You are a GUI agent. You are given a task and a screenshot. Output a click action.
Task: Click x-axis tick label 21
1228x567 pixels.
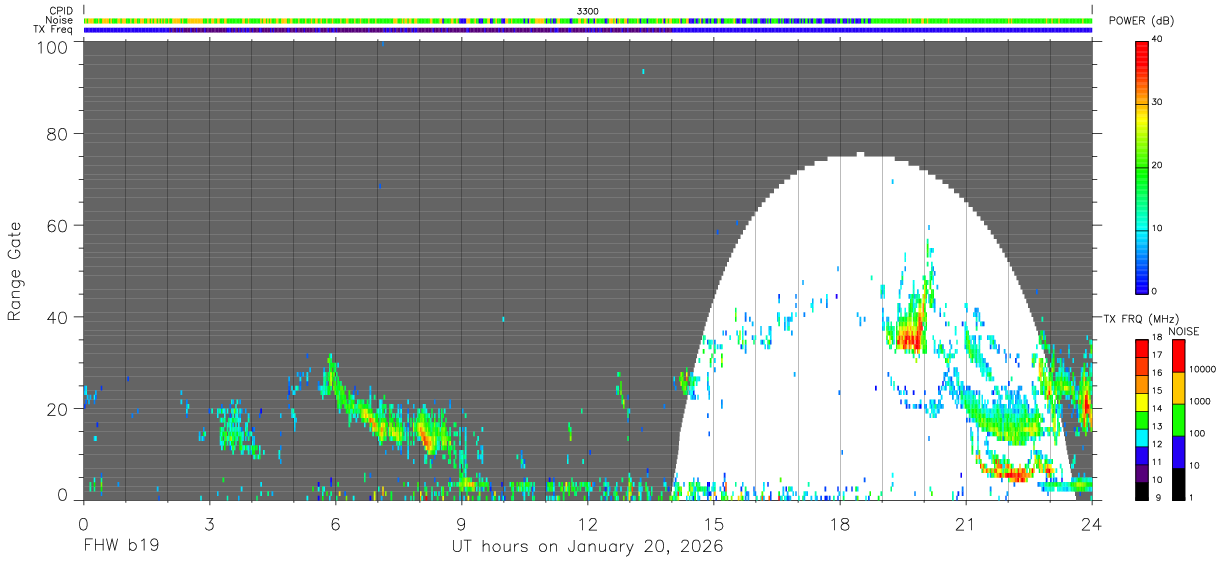pyautogui.click(x=965, y=523)
